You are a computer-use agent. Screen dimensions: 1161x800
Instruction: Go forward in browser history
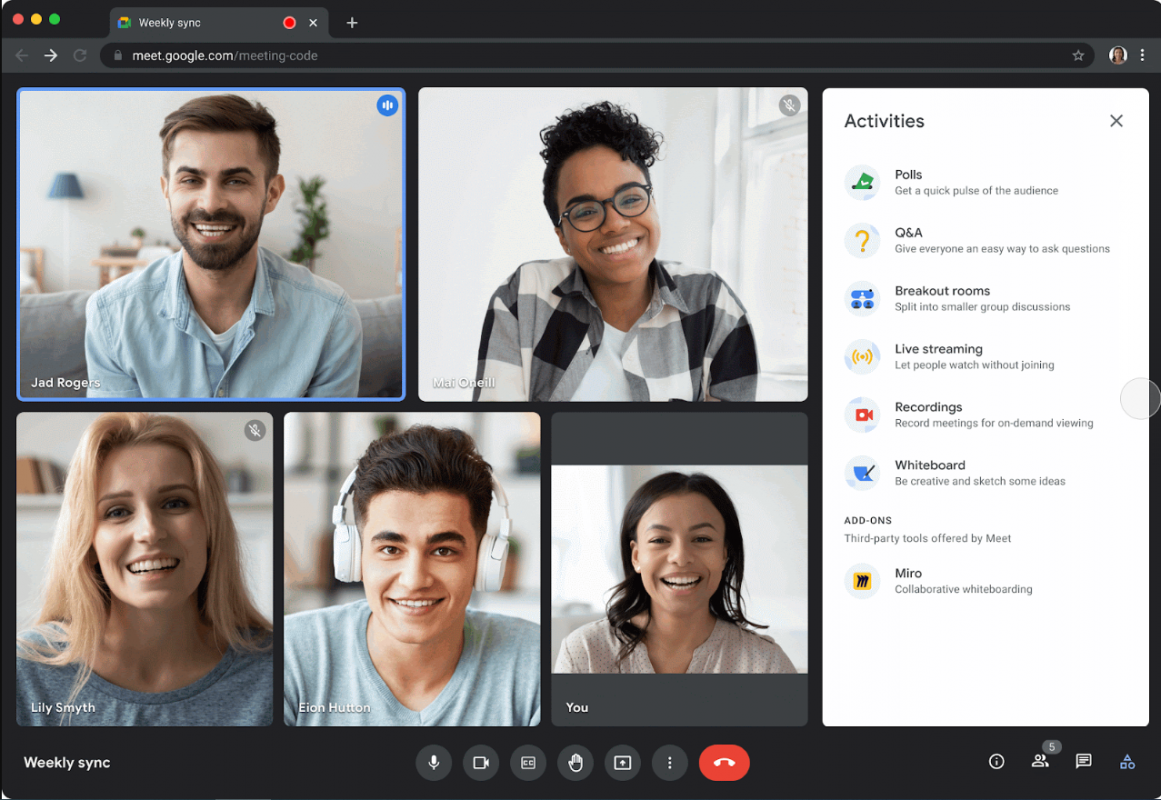point(50,56)
